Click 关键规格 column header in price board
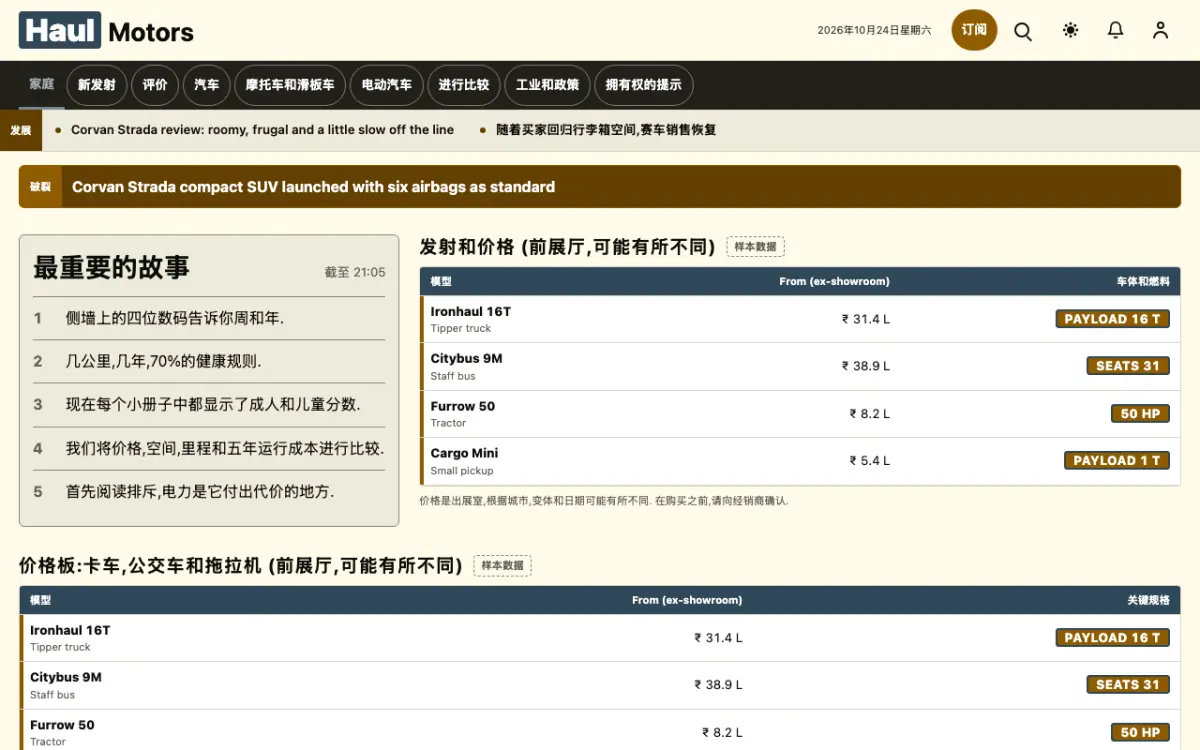1200x750 pixels. click(x=1148, y=601)
